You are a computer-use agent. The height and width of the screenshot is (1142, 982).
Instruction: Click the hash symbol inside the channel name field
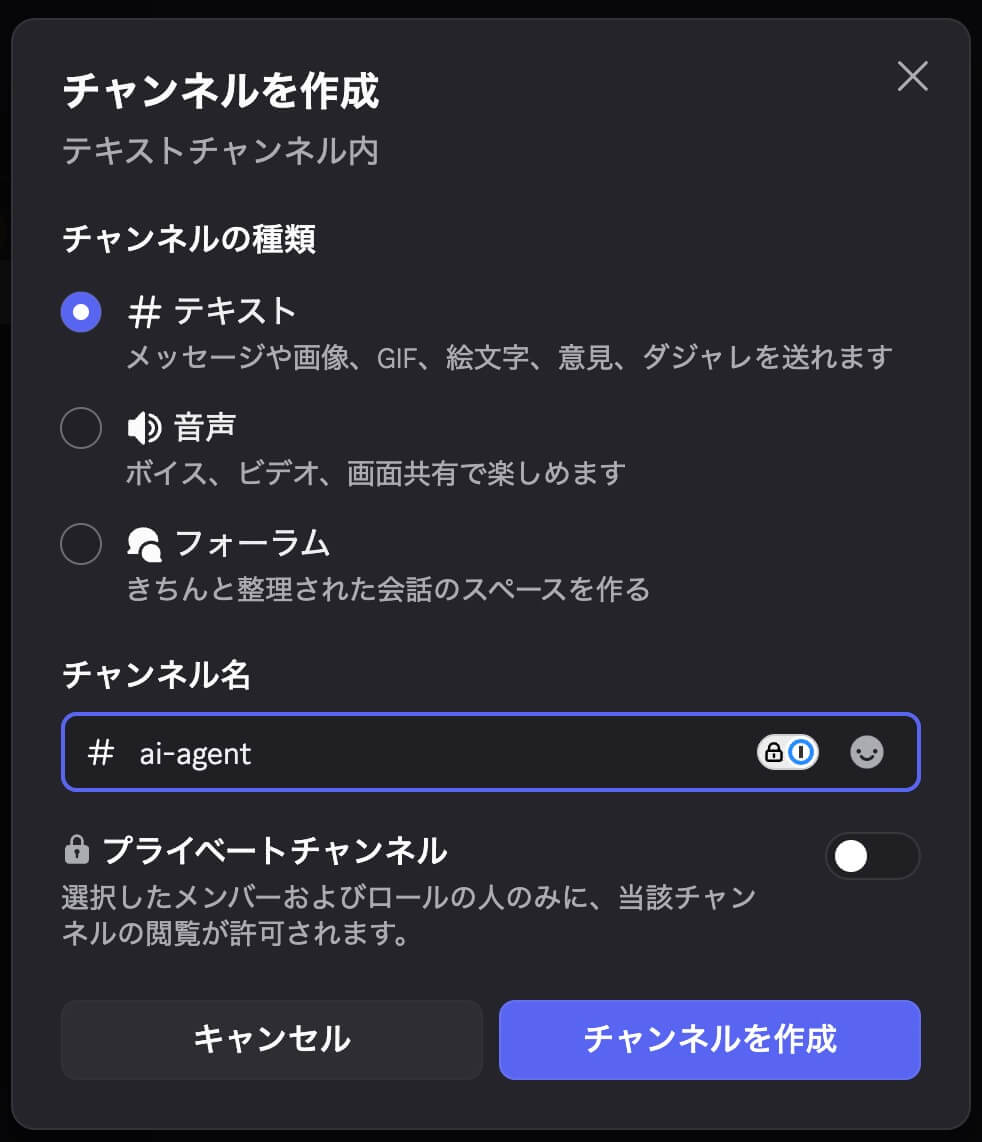point(101,752)
